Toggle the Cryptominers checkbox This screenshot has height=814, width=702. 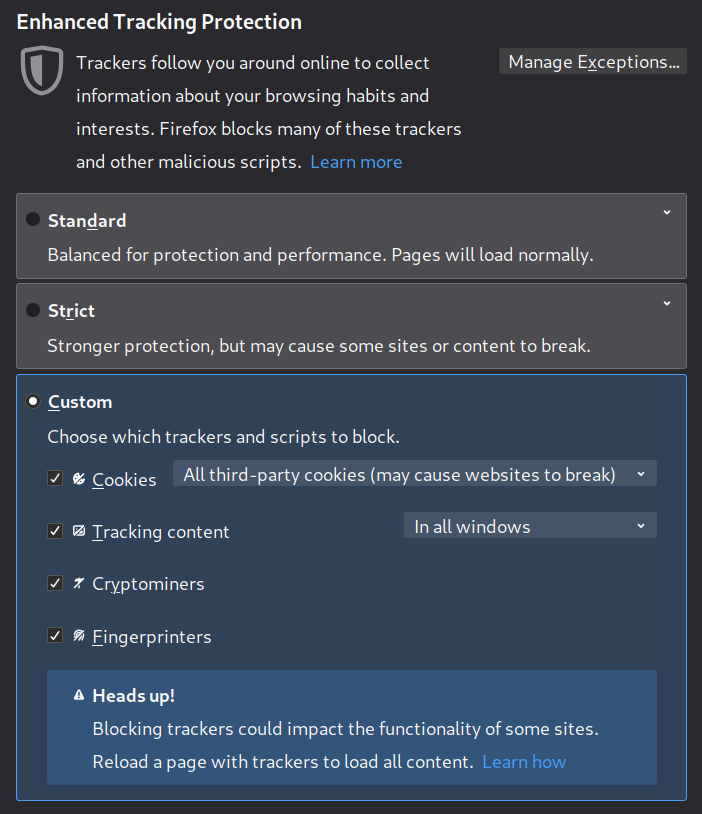(x=56, y=583)
